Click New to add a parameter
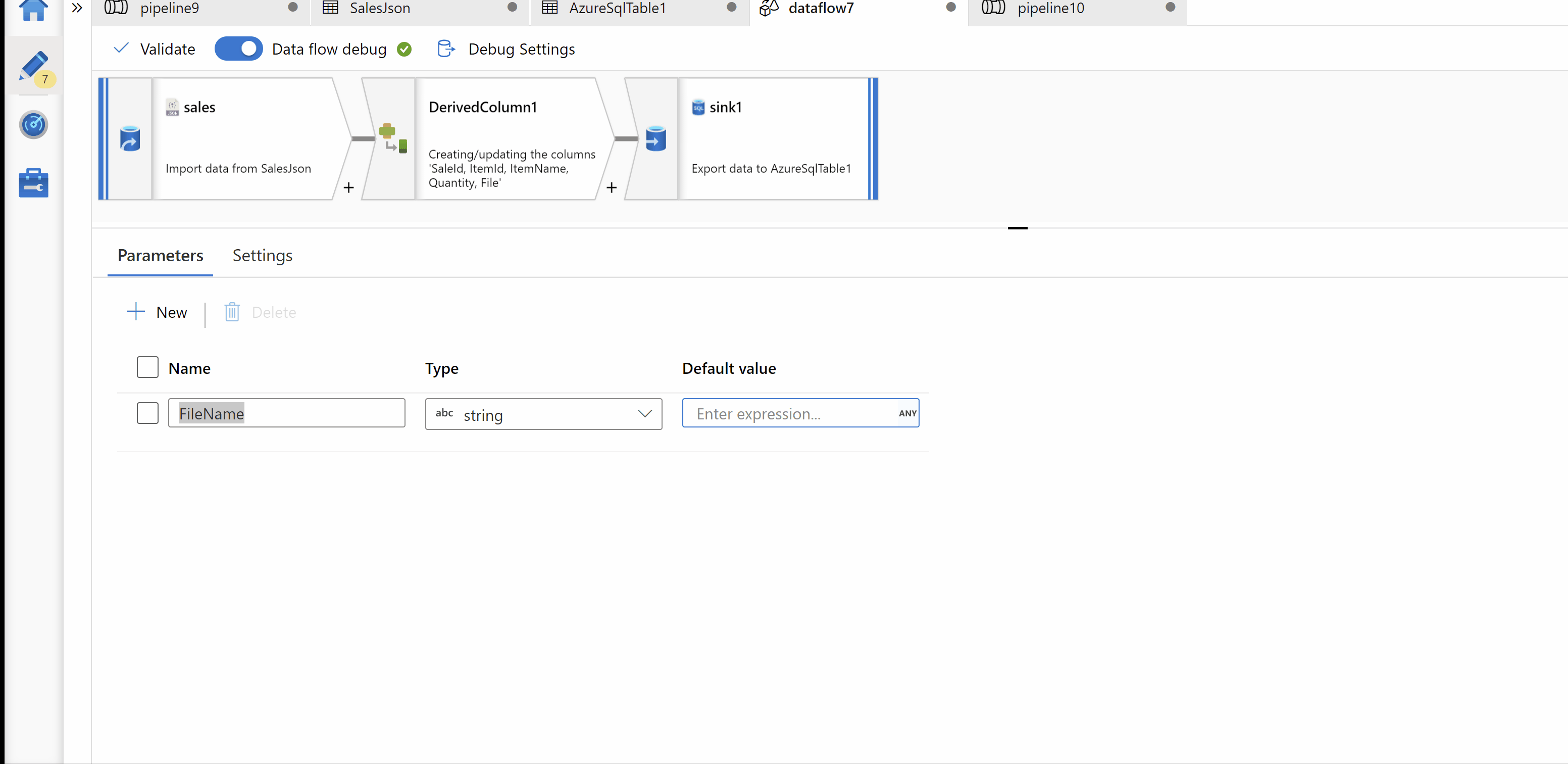Image resolution: width=1568 pixels, height=764 pixels. 157,313
